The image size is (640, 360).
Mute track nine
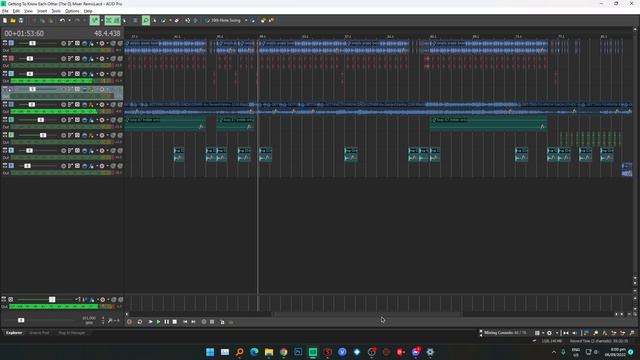(x=113, y=166)
